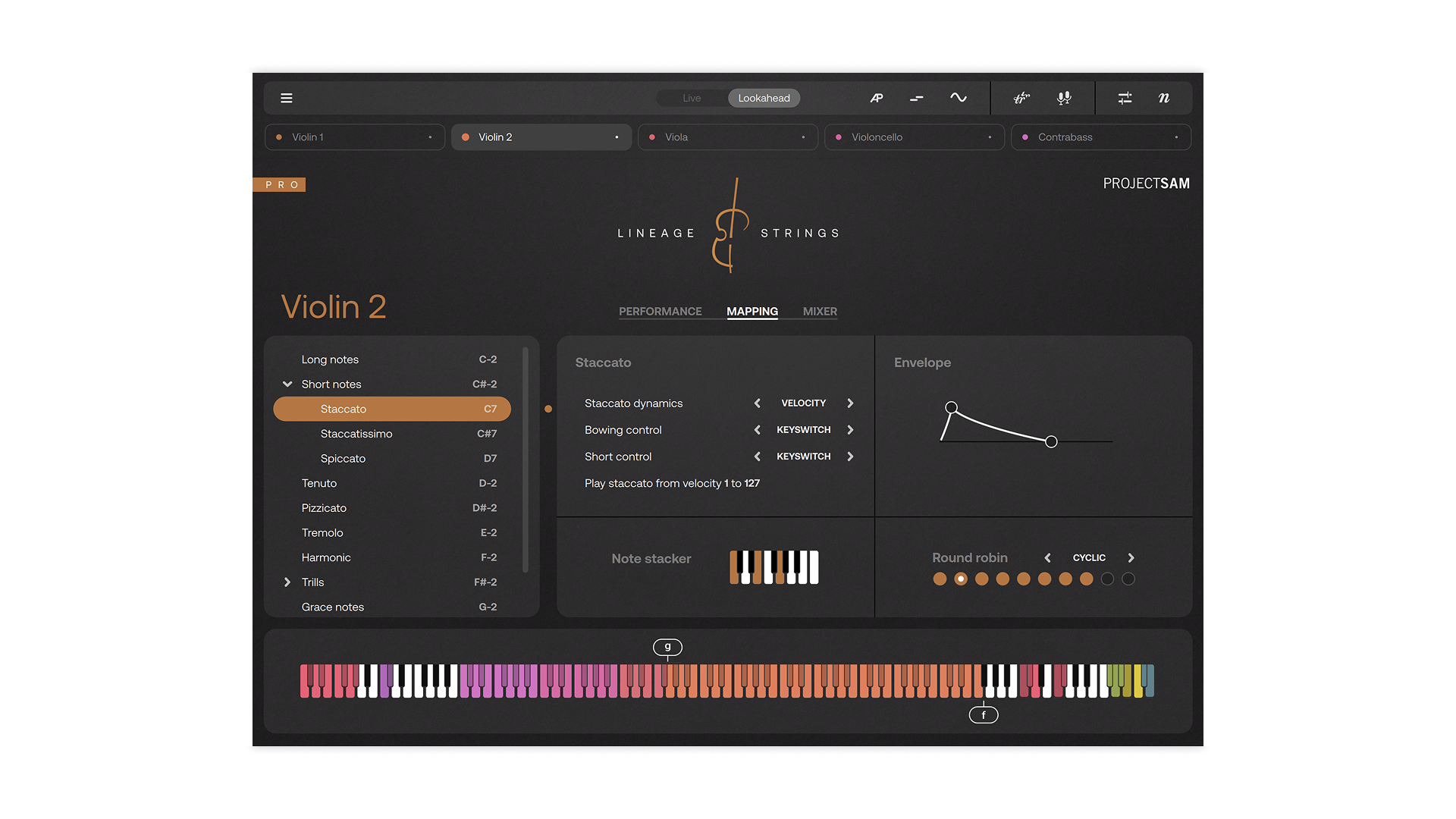Click the AP icon in the top toolbar
This screenshot has width=1456, height=819.
pos(877,98)
